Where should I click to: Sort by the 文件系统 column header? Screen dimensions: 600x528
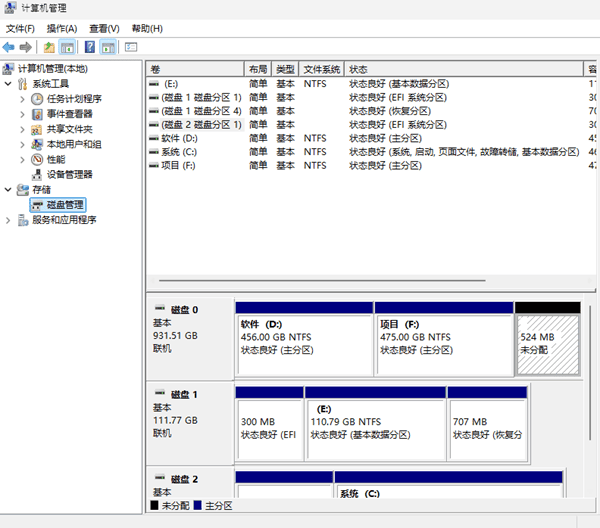pos(322,69)
